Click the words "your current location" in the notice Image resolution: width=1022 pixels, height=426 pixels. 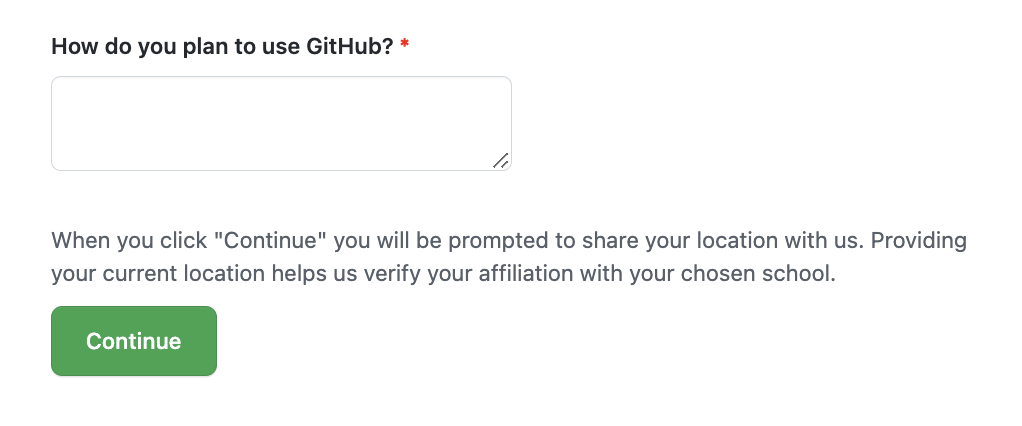click(x=158, y=274)
